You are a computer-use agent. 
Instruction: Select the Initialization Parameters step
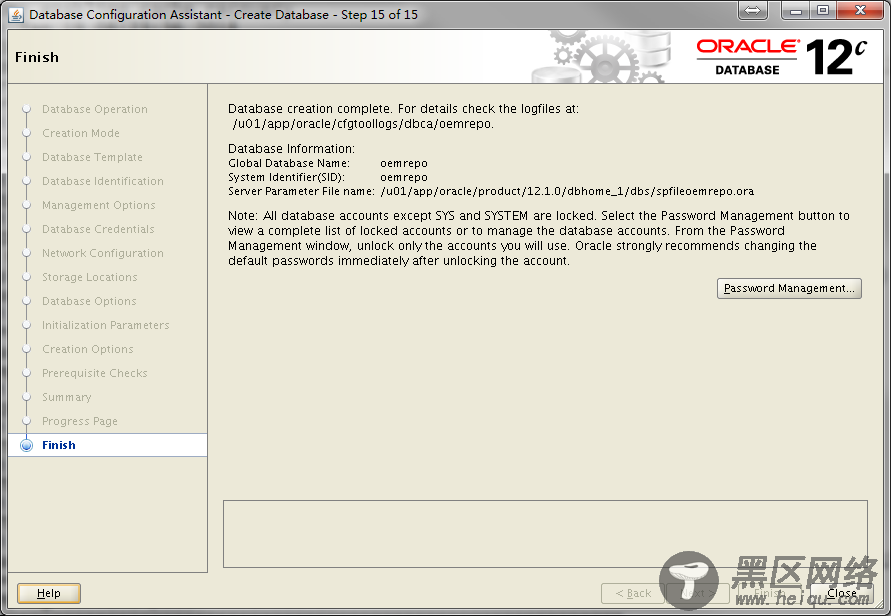[106, 325]
